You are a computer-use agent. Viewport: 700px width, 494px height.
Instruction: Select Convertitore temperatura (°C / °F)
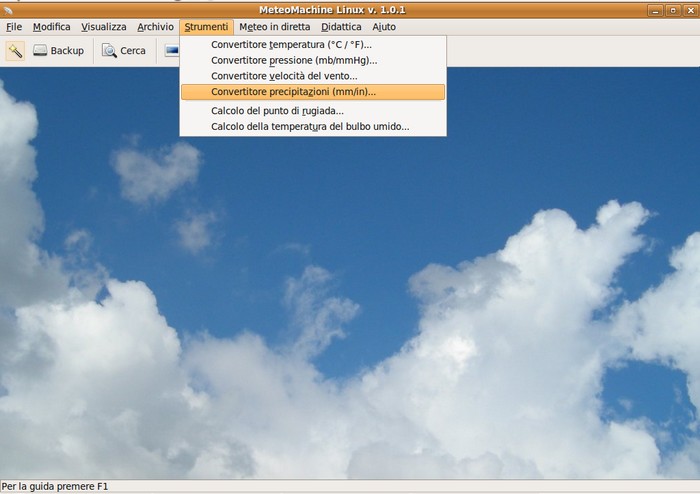click(x=313, y=45)
